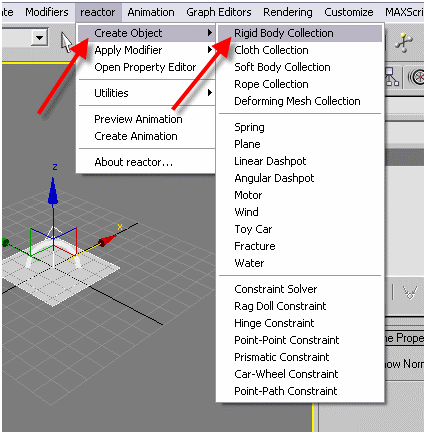Open the Graph Editors menu

(x=219, y=12)
